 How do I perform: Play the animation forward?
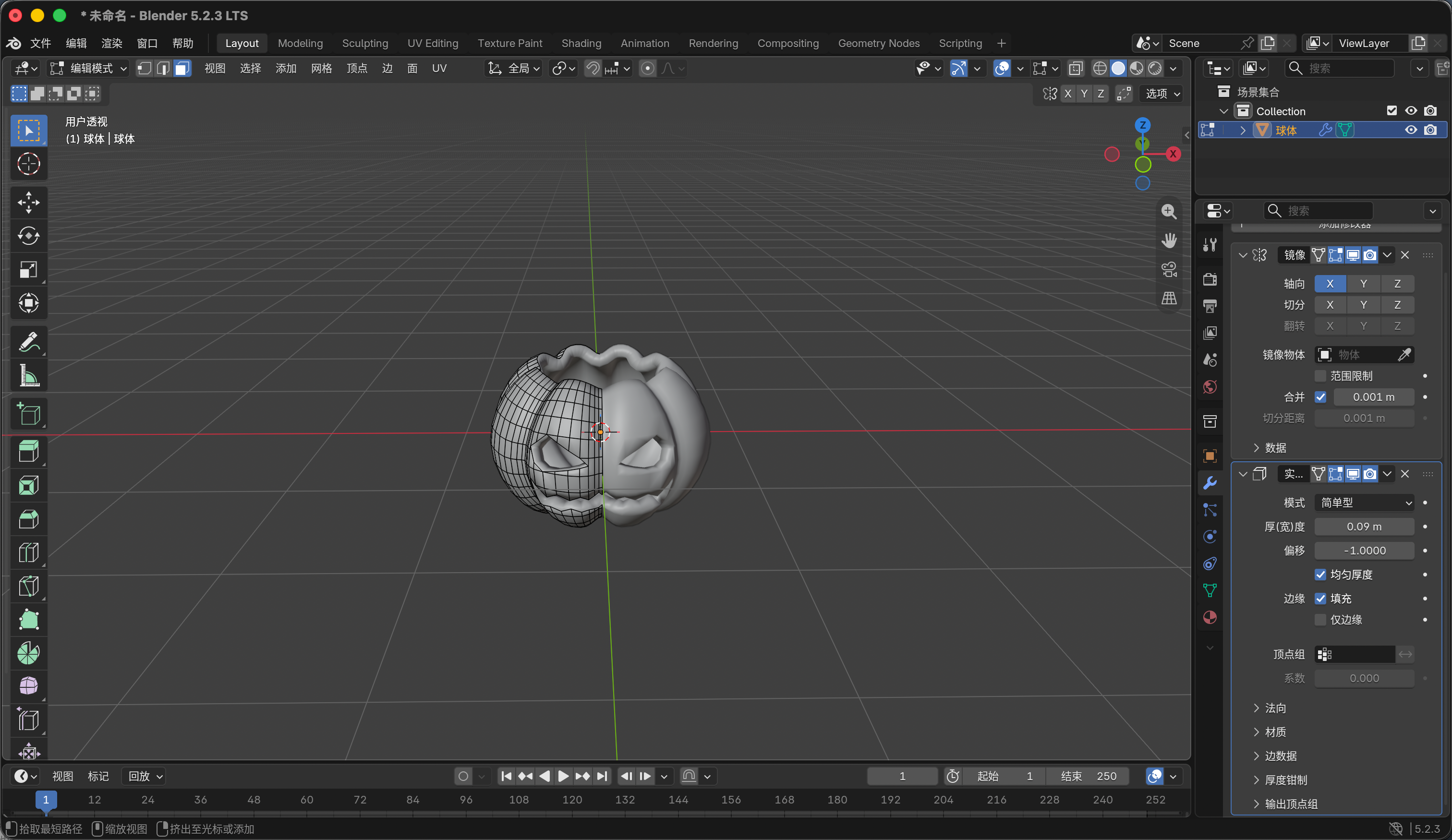[563, 776]
